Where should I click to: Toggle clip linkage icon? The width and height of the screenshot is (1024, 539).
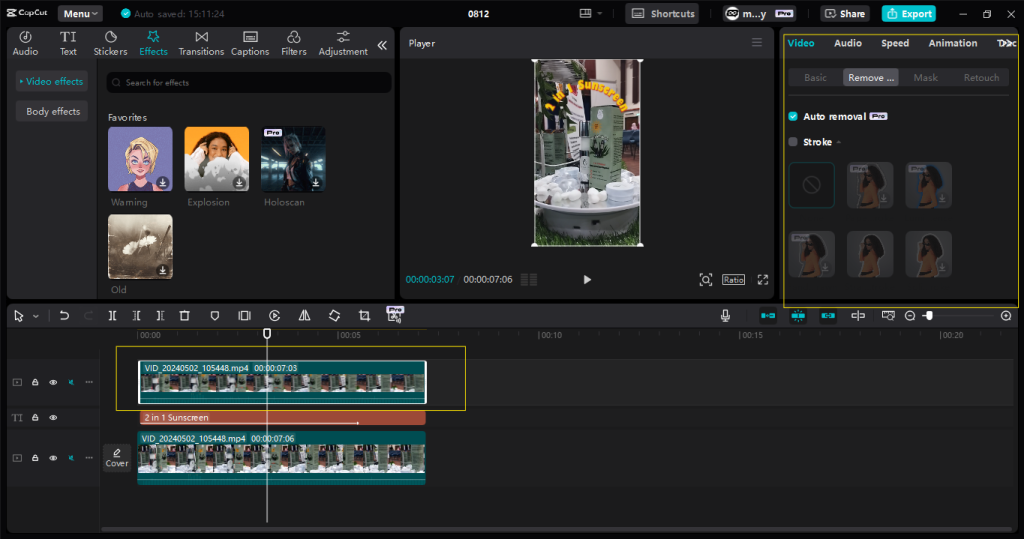[x=828, y=316]
